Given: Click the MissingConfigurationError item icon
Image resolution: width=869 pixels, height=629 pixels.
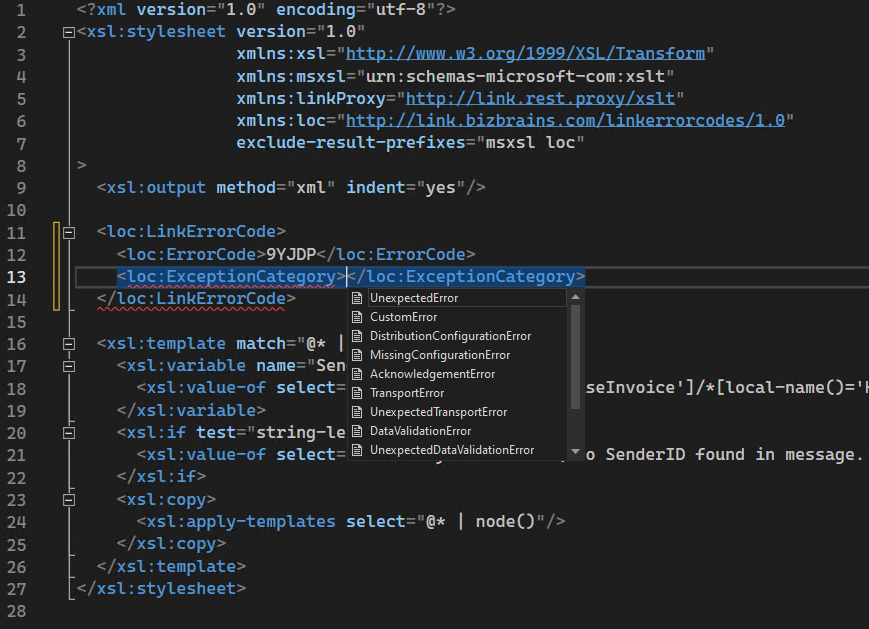Looking at the screenshot, I should tap(357, 354).
